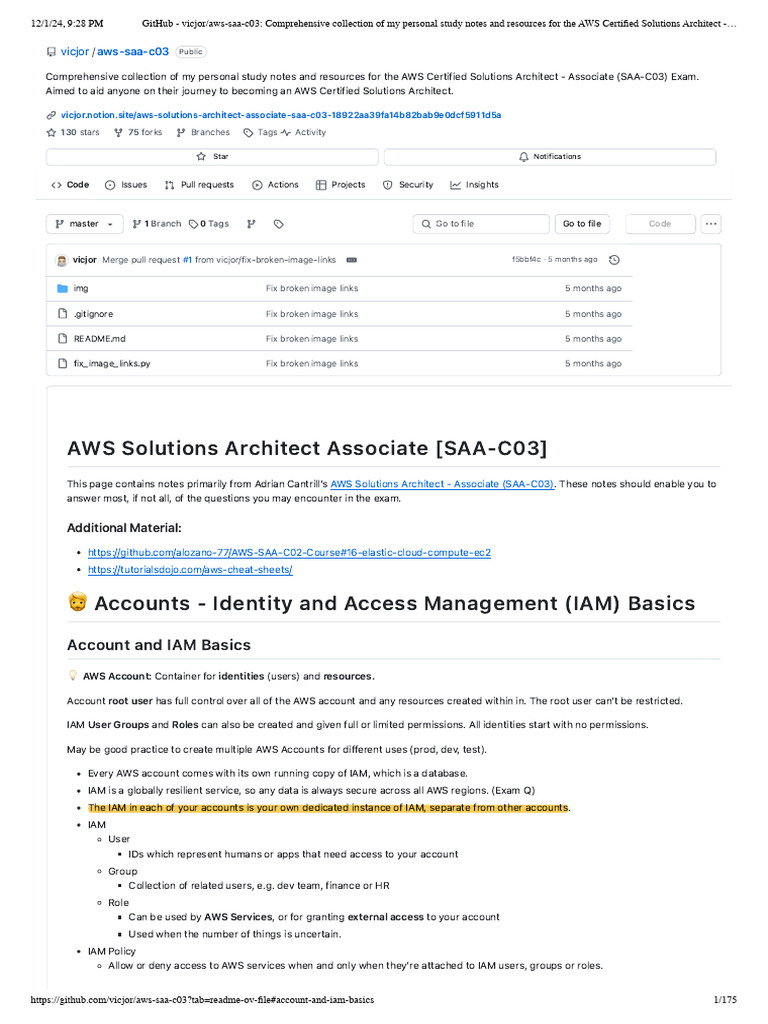768x1024 pixels.
Task: Open the Notifications bell button
Action: click(550, 157)
